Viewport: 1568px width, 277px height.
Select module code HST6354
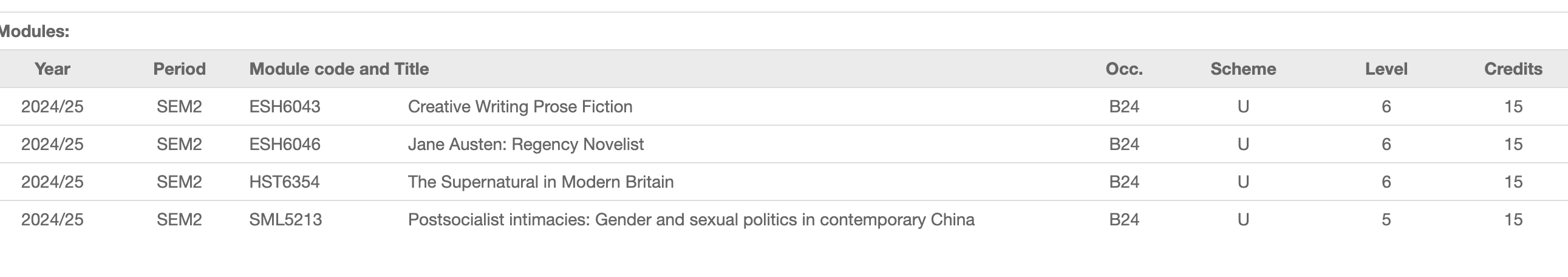[284, 182]
